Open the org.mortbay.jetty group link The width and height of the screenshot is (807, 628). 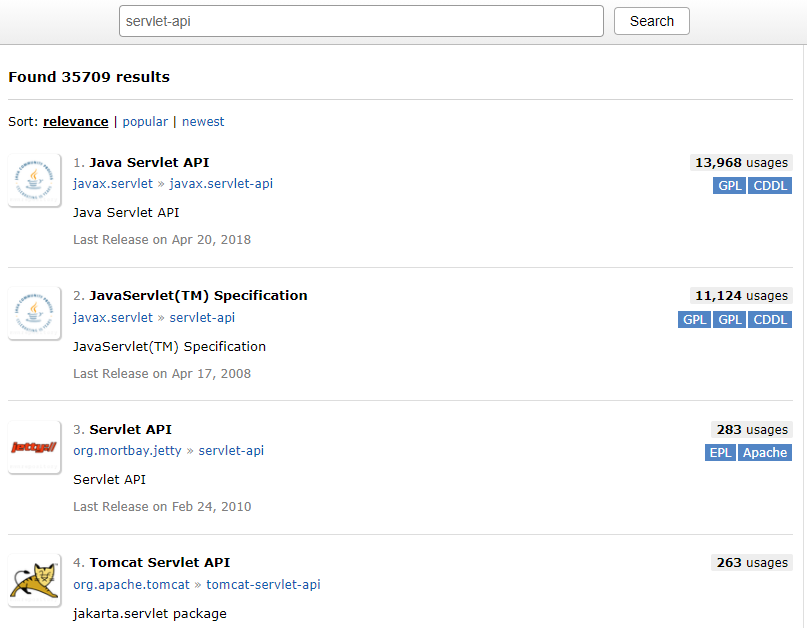127,451
